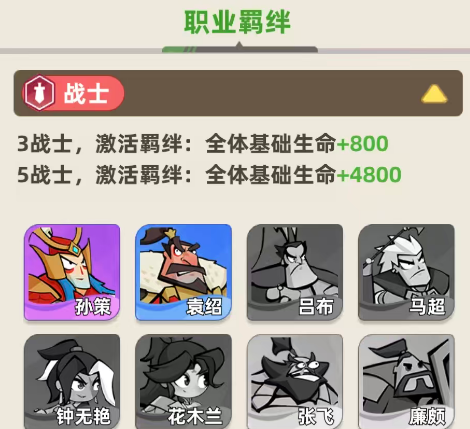This screenshot has height=429, width=470.
Task: Tap the 3战士 bond description line
Action: [203, 144]
